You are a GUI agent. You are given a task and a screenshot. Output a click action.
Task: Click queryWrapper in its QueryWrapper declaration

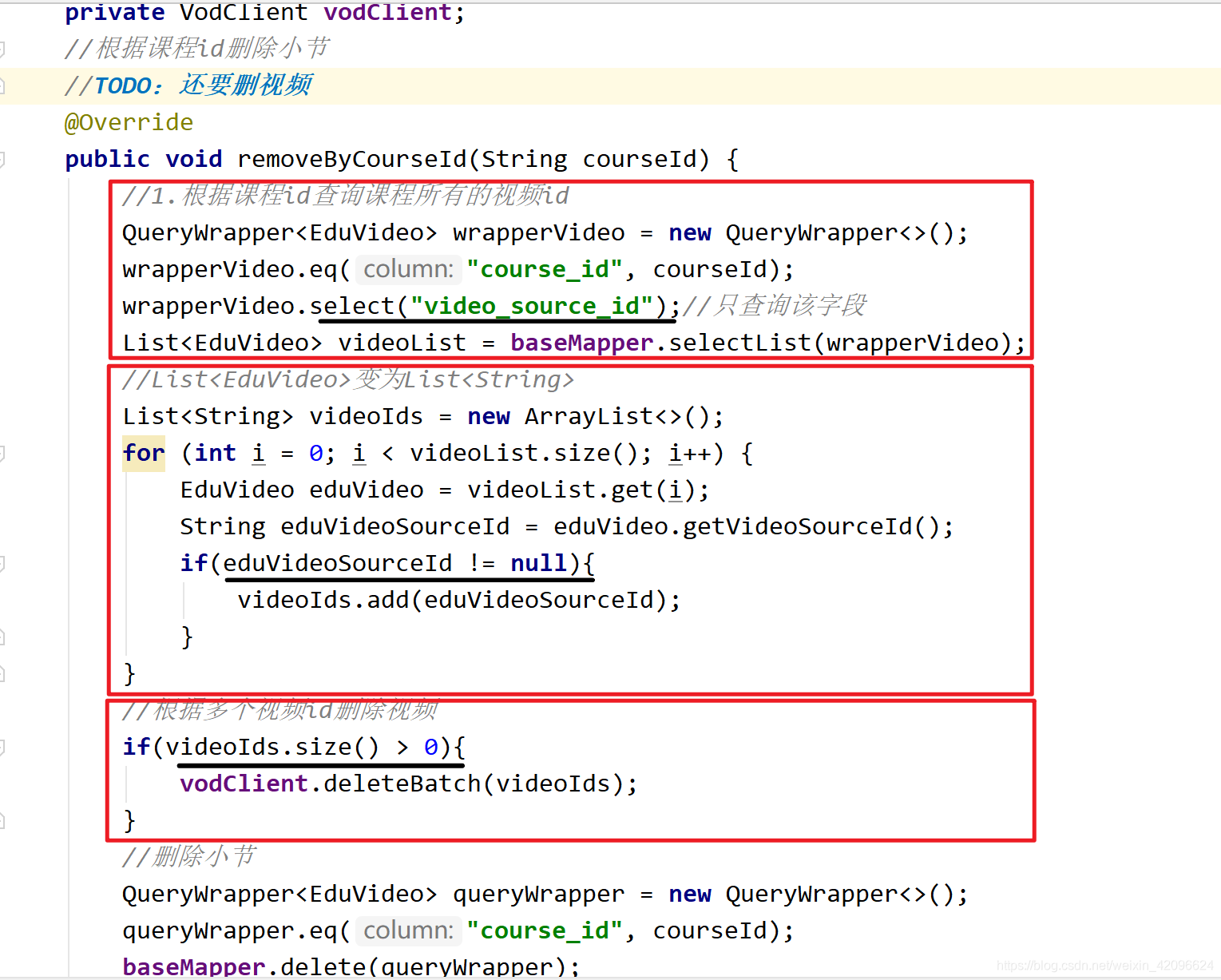(x=539, y=894)
